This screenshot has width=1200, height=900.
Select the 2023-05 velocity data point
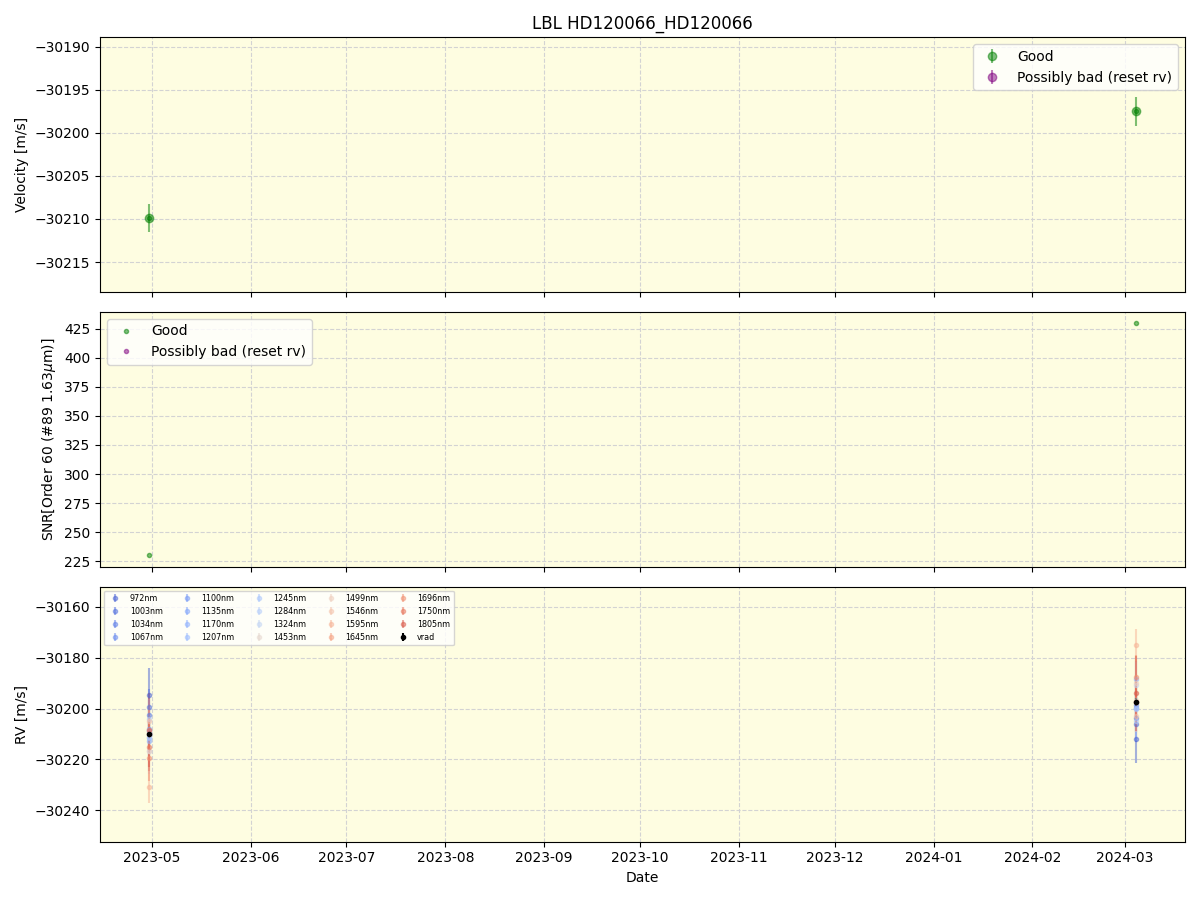[x=149, y=218]
